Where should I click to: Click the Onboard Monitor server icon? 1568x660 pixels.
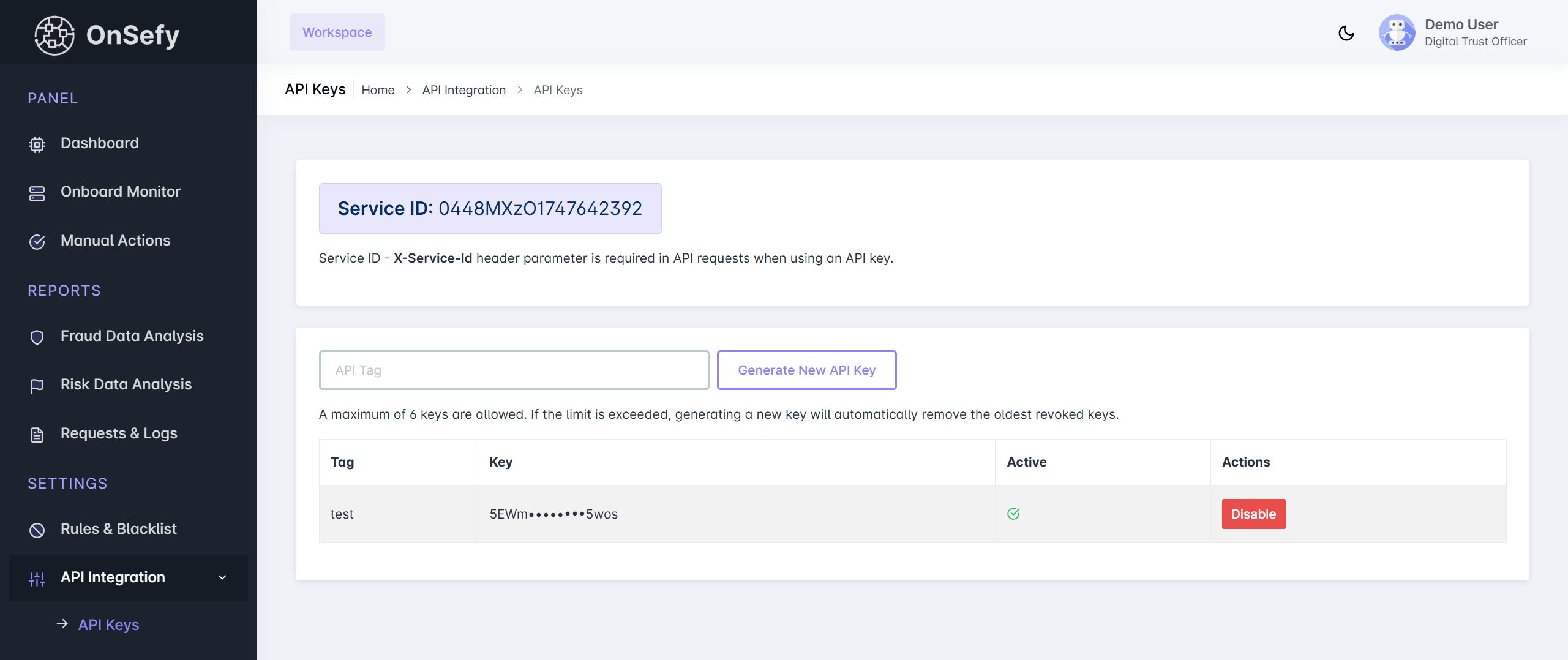pyautogui.click(x=37, y=193)
